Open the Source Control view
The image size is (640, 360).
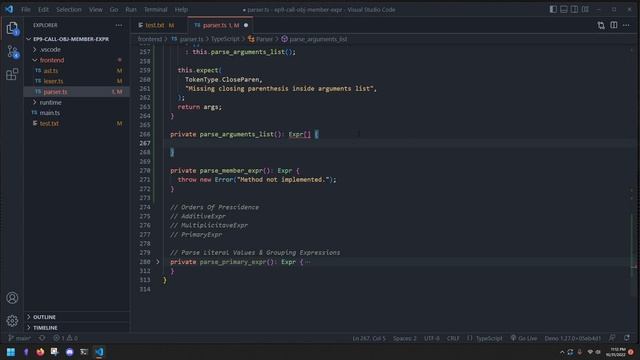pos(13,52)
